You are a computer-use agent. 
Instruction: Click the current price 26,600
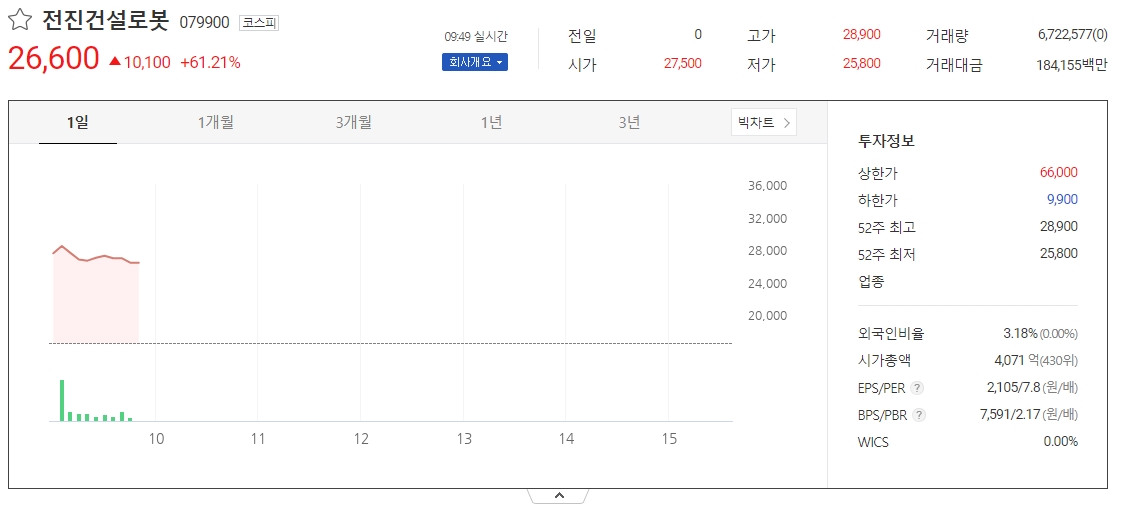53,59
